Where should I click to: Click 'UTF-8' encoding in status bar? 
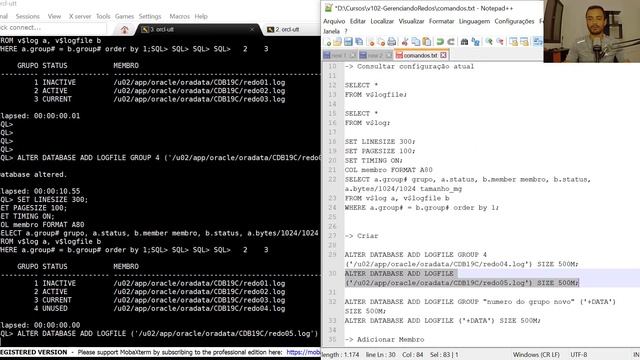point(578,355)
